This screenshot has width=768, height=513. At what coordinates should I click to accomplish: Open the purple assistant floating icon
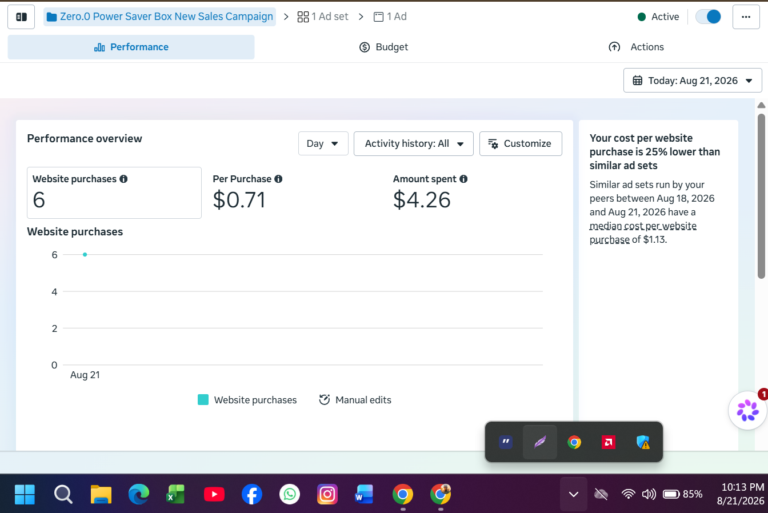[x=747, y=411]
